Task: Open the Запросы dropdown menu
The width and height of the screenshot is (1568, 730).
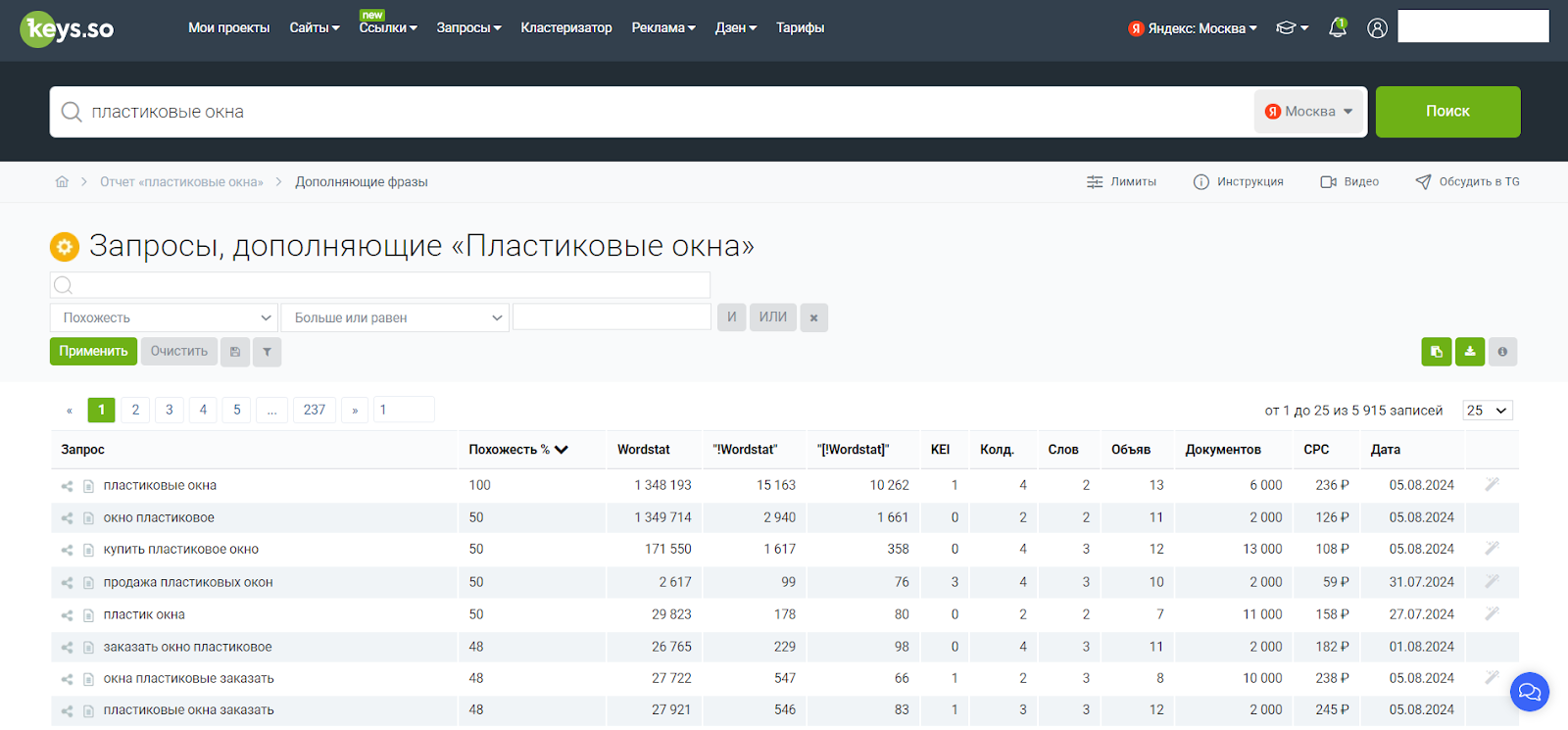Action: 468,27
